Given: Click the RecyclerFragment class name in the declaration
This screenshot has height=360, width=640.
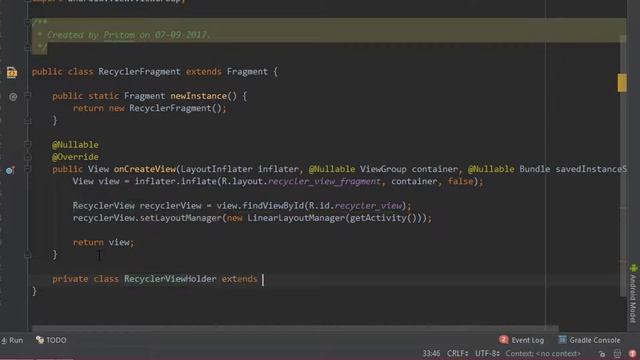Looking at the screenshot, I should 139,71.
